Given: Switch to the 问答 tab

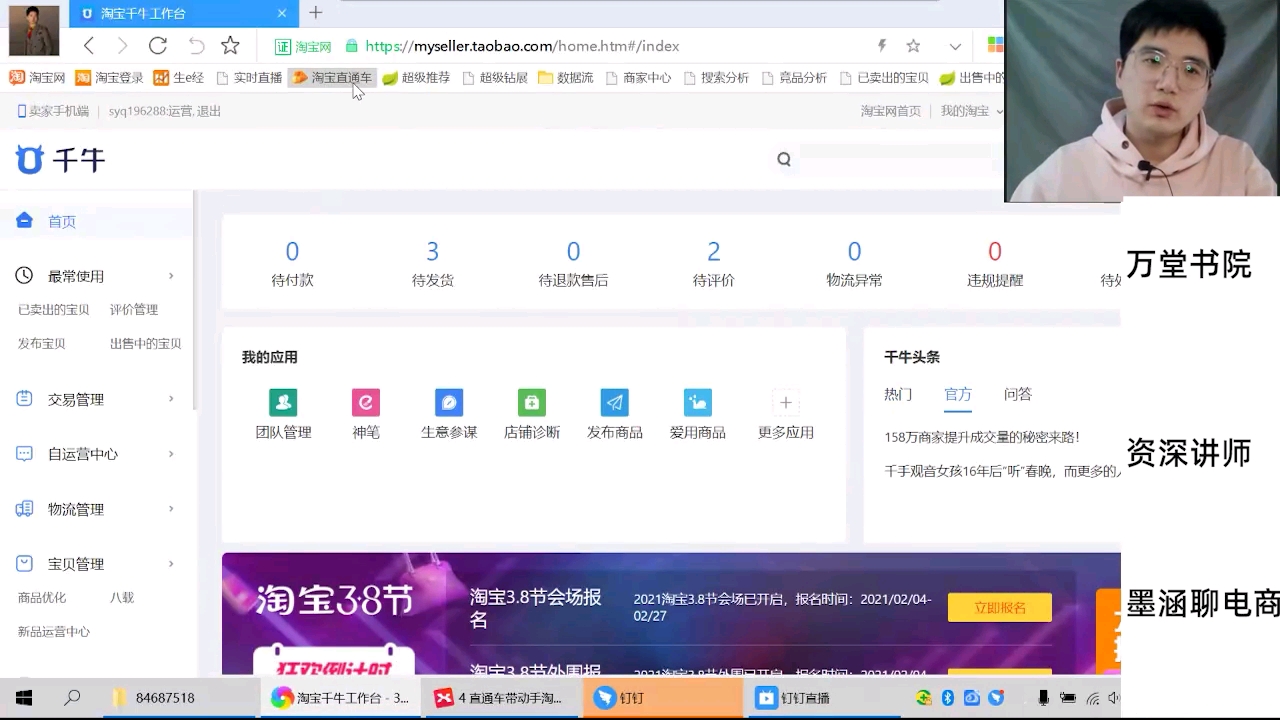Looking at the screenshot, I should 1018,394.
